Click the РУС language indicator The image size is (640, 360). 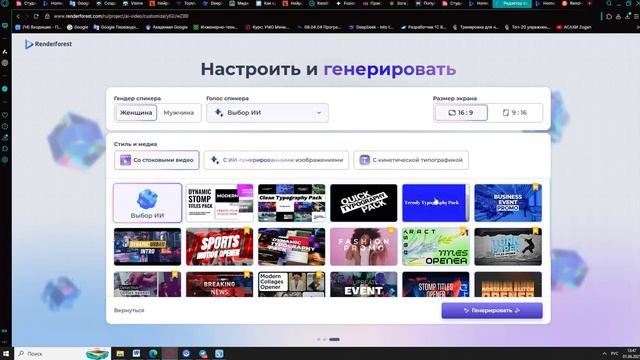[x=614, y=353]
